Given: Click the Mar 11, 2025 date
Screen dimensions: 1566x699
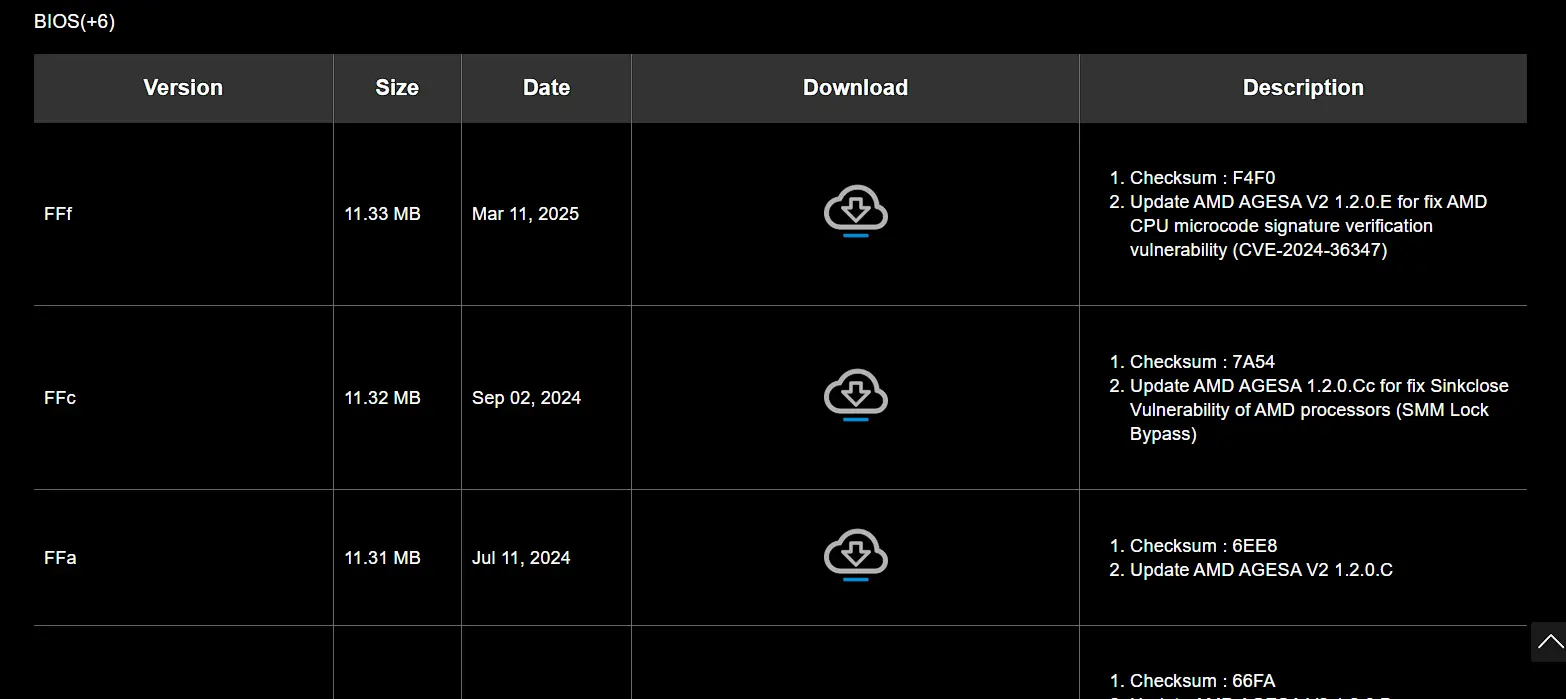Looking at the screenshot, I should [x=525, y=214].
